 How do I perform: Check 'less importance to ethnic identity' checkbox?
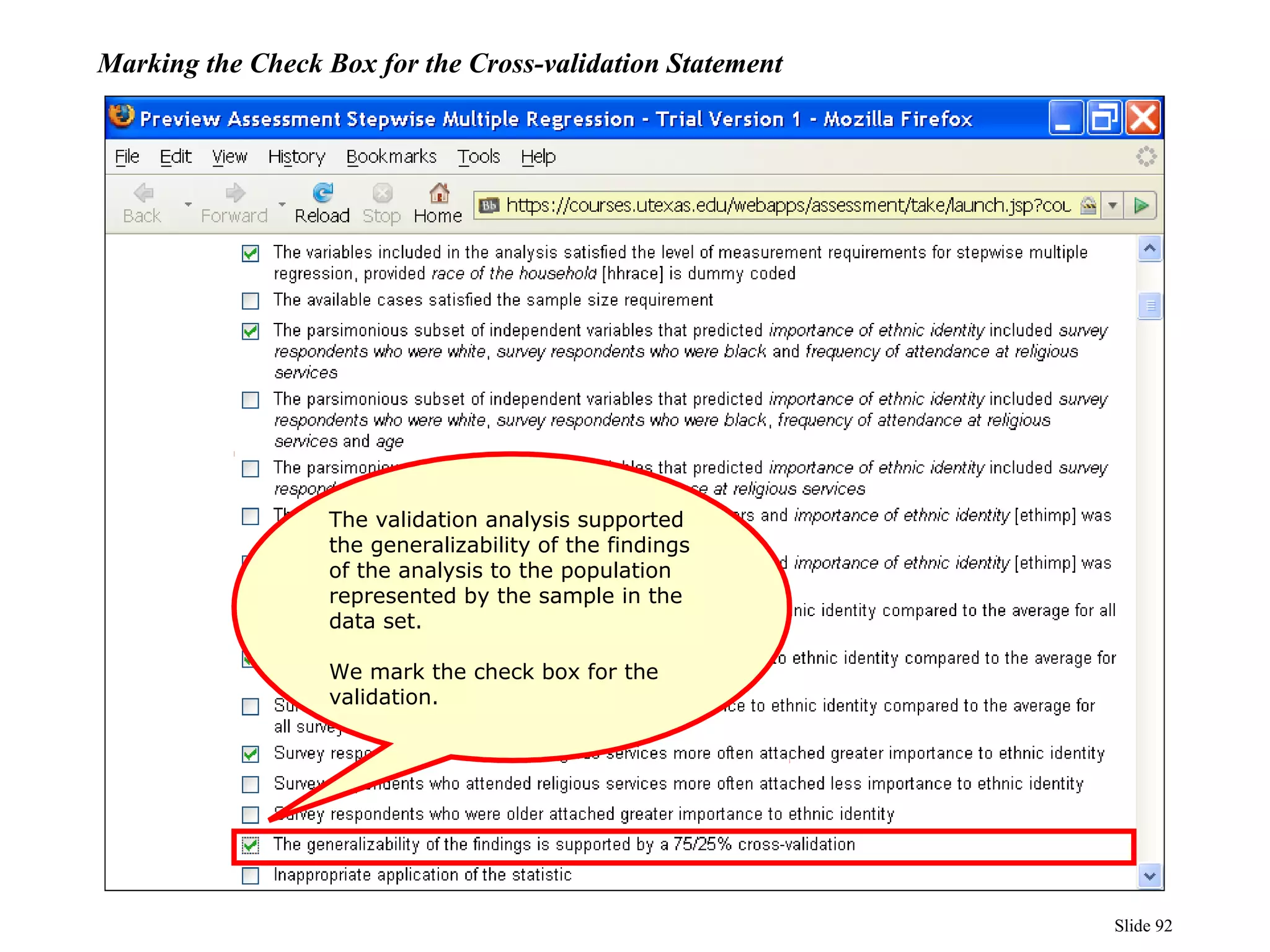pos(251,785)
